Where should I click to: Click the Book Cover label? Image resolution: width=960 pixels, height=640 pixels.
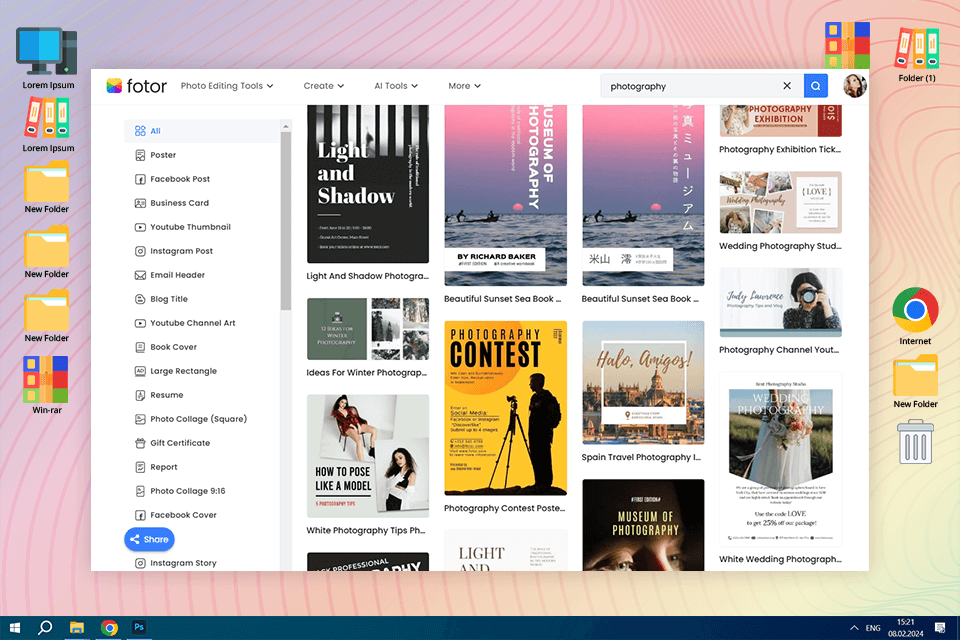[x=173, y=347]
